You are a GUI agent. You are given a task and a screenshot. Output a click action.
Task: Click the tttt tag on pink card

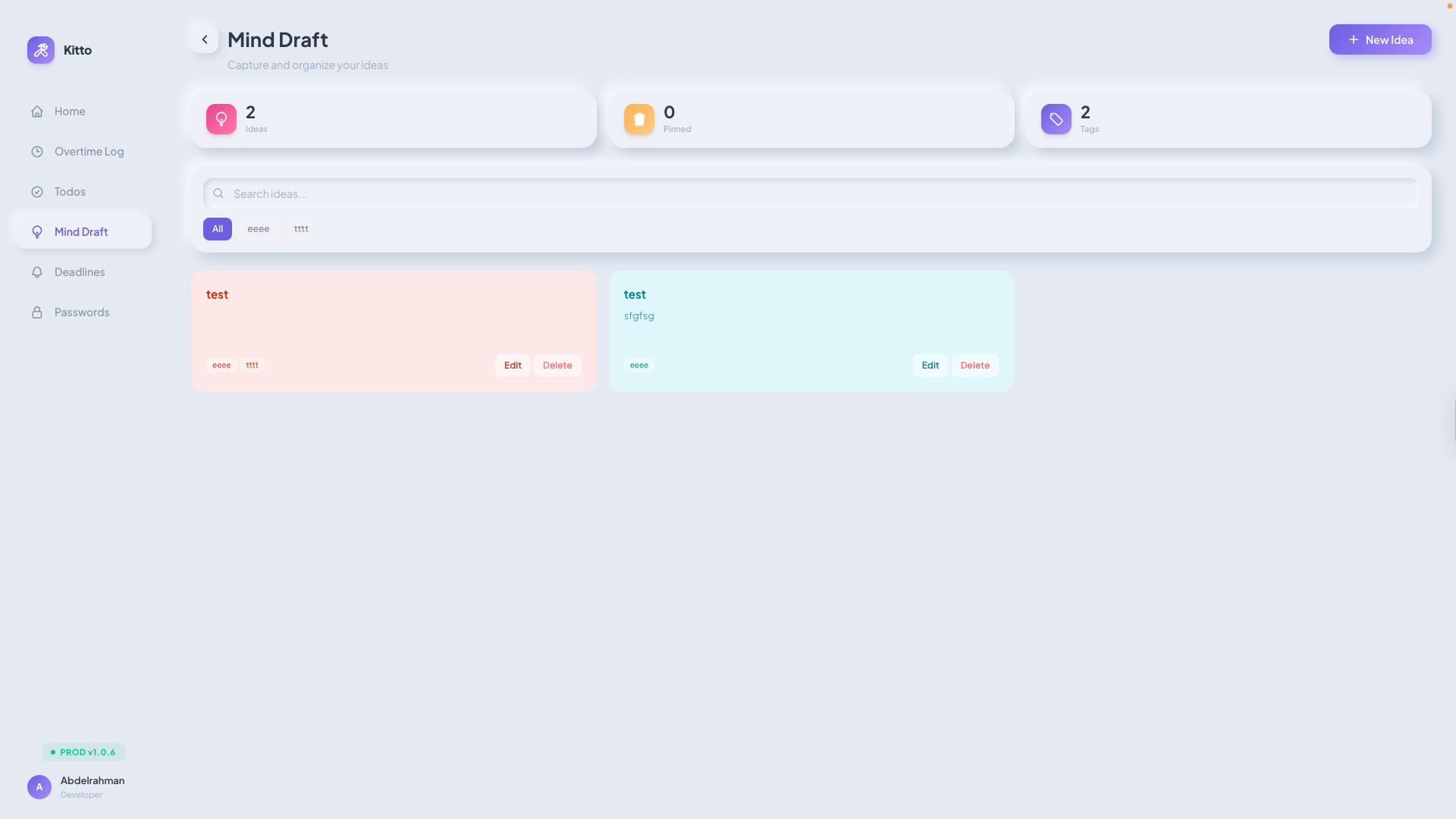252,366
